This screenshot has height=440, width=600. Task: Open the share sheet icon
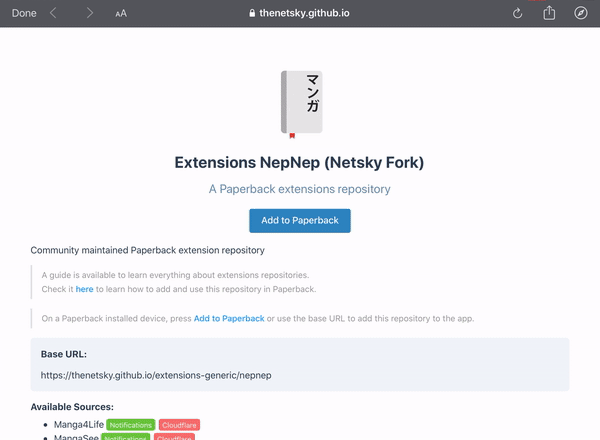click(549, 13)
